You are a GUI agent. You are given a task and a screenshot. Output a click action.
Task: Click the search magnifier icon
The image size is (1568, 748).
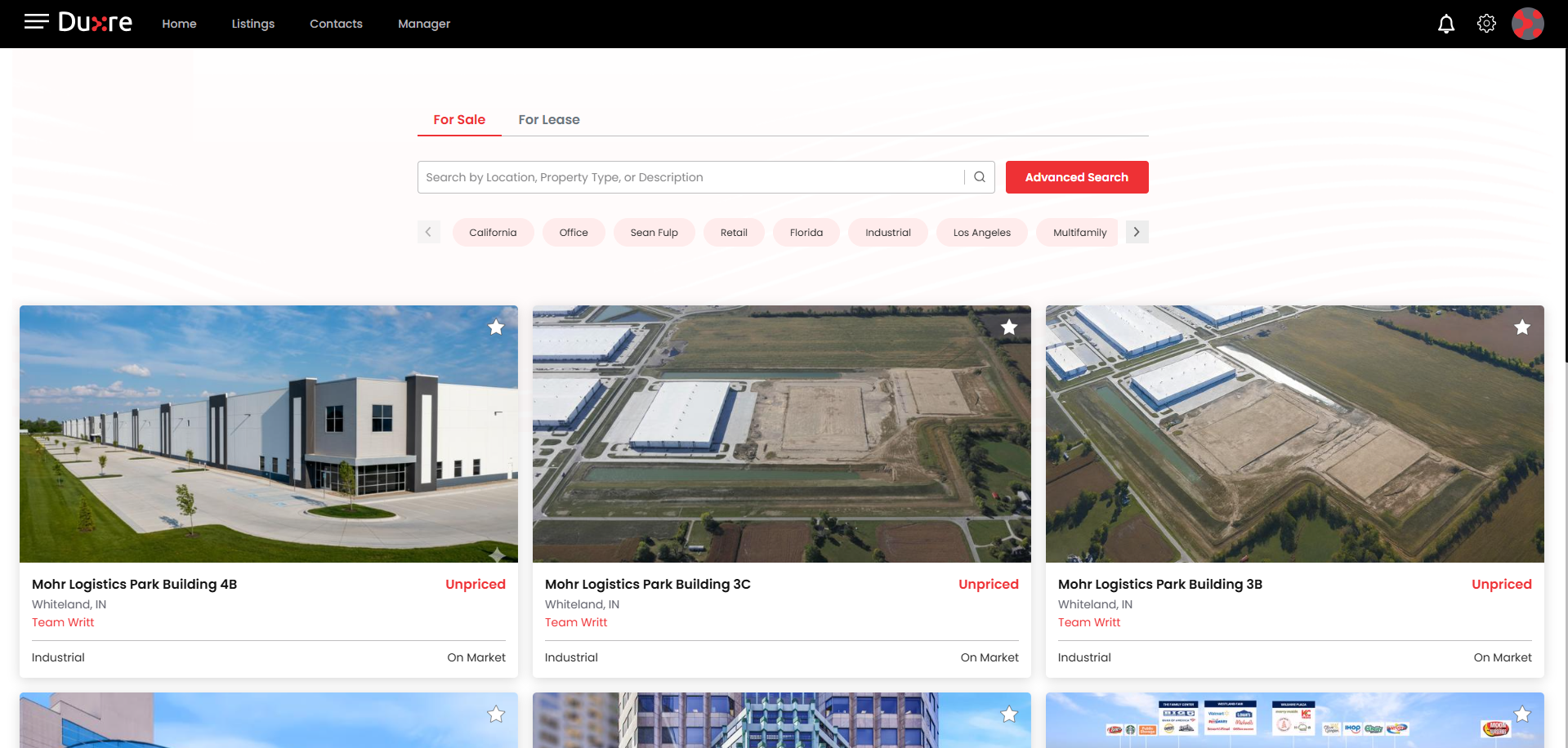tap(979, 177)
